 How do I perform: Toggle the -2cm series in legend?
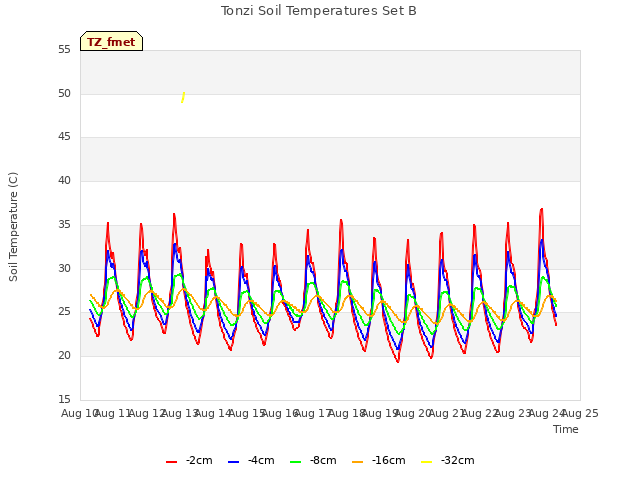[189, 461]
